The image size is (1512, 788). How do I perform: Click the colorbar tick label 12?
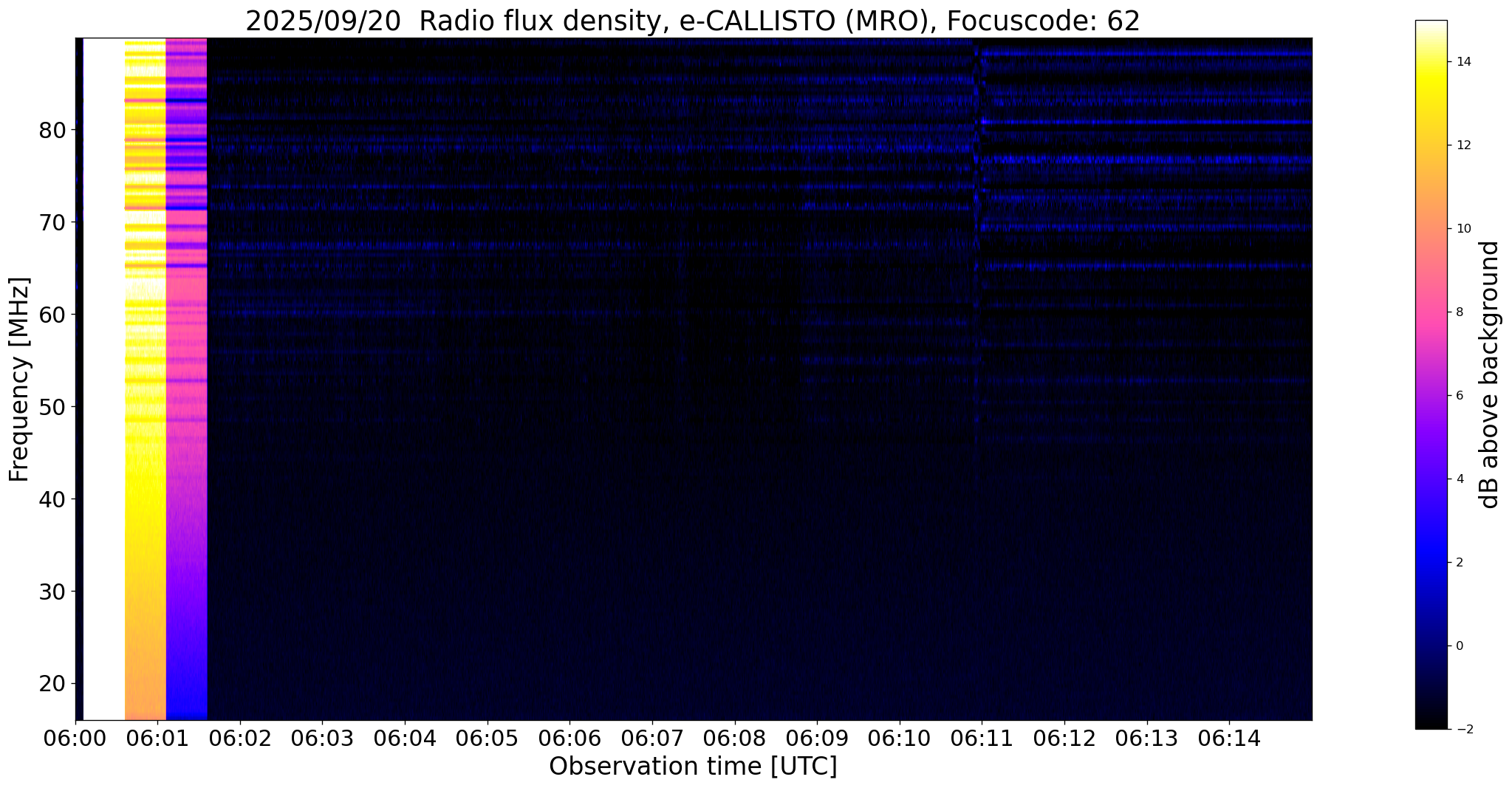pos(1463,145)
